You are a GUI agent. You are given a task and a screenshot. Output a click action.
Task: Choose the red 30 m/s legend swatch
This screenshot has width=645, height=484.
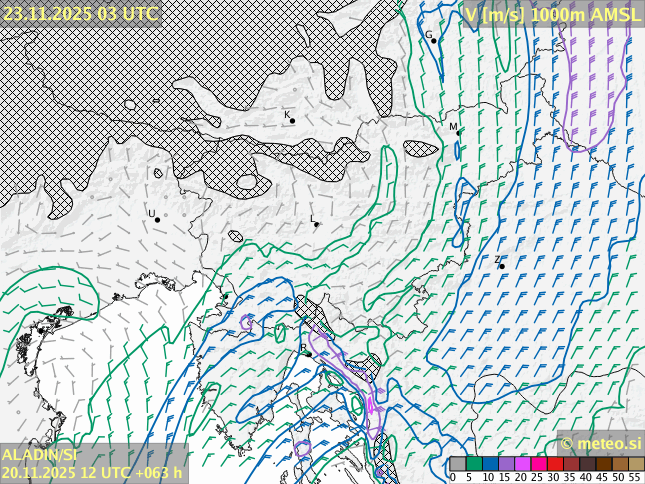click(555, 464)
